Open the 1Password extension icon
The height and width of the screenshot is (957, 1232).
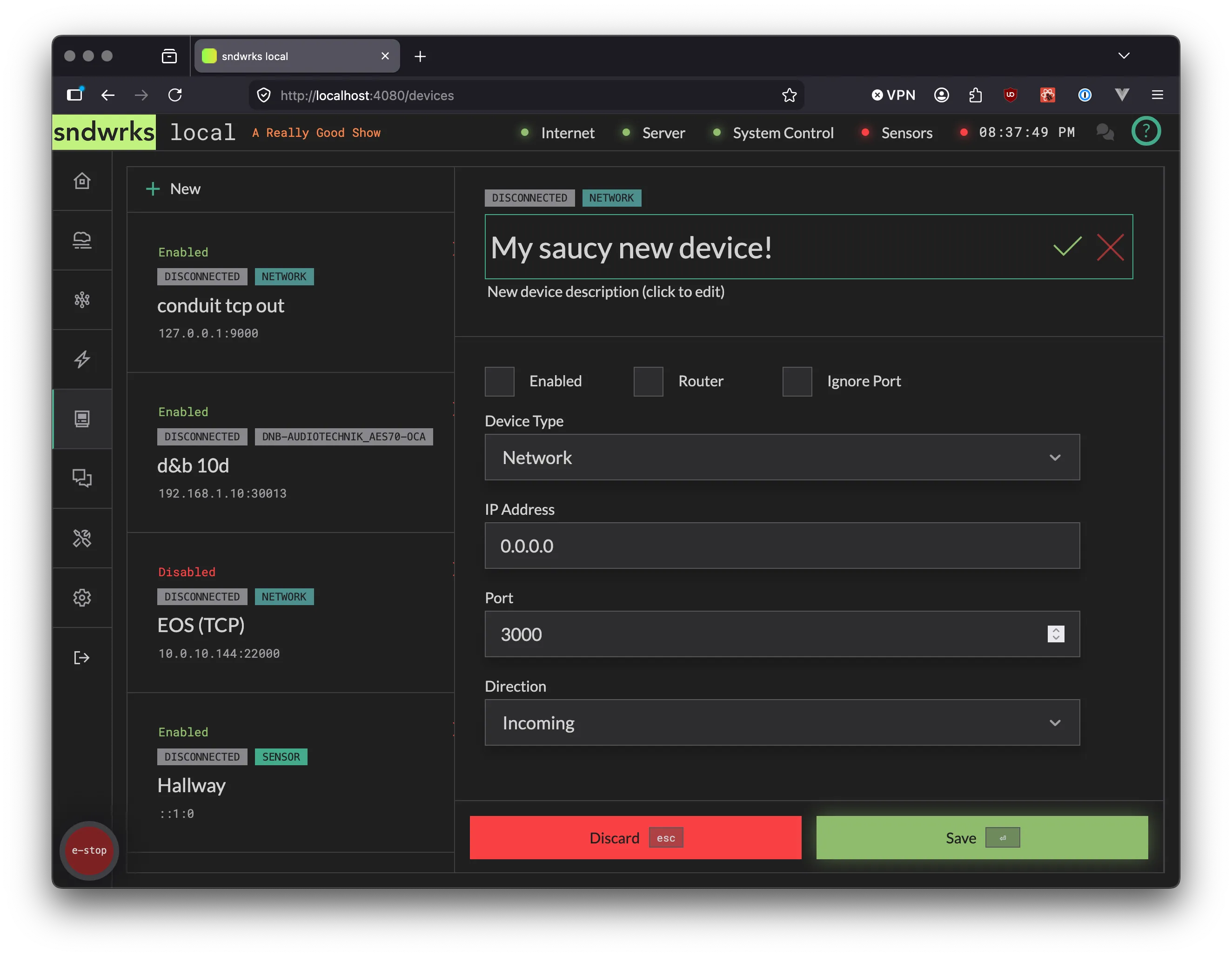pyautogui.click(x=1084, y=95)
